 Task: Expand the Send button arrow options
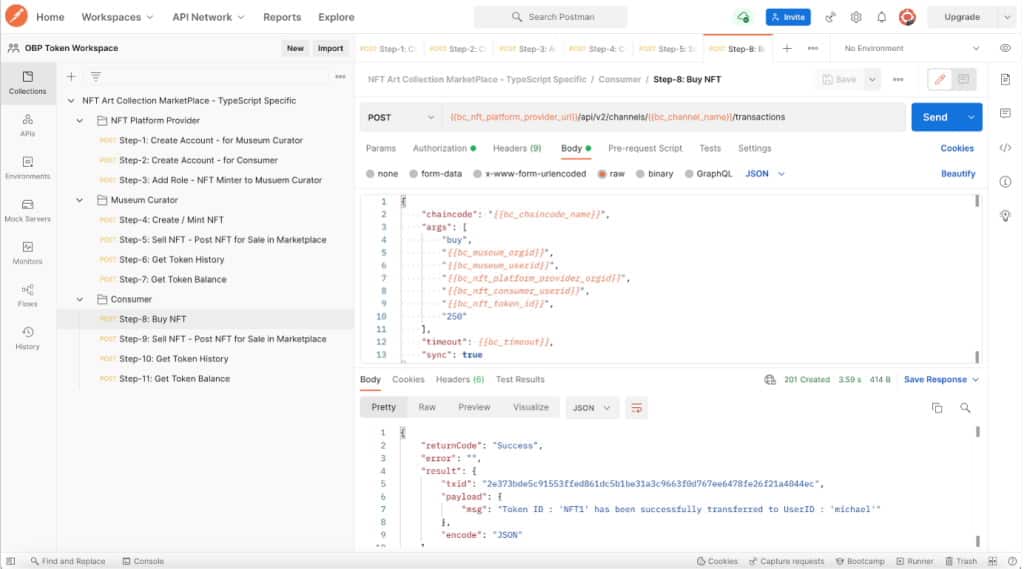click(971, 117)
